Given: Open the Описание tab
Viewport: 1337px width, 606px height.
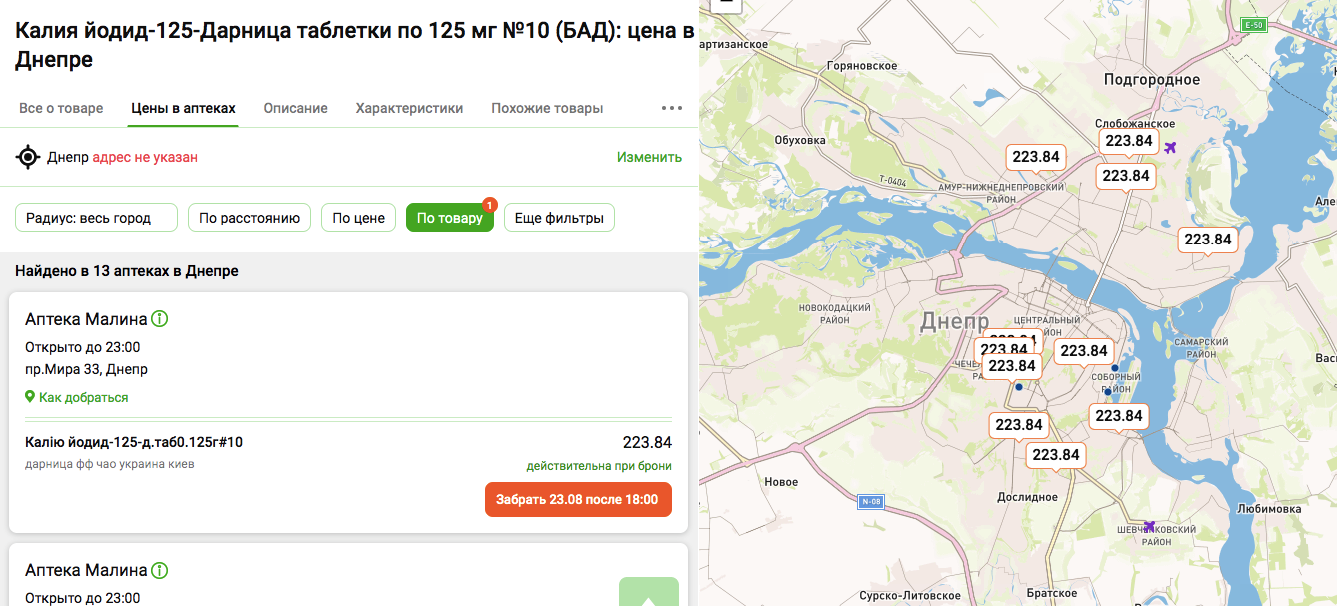Looking at the screenshot, I should pyautogui.click(x=295, y=108).
